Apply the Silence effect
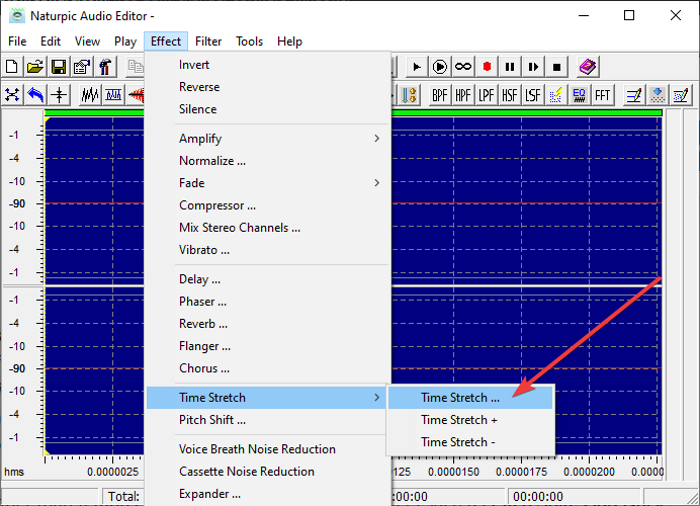Image resolution: width=700 pixels, height=506 pixels. 268,109
